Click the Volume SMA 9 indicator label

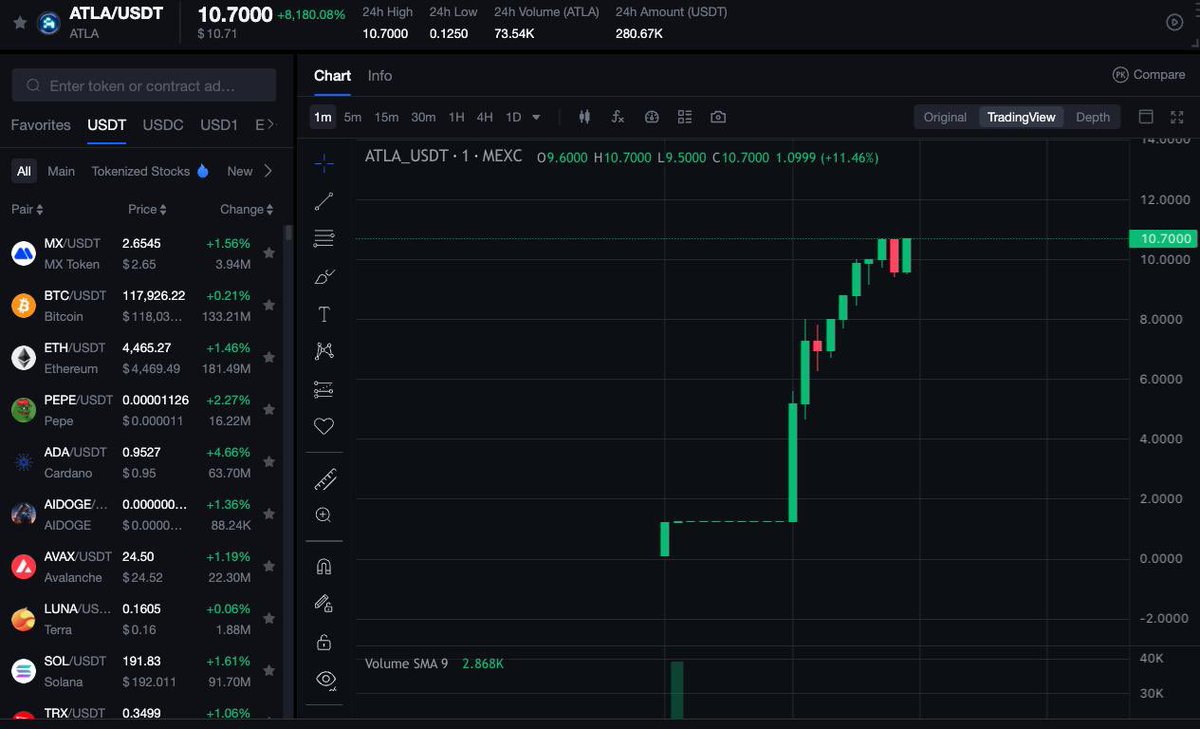406,664
